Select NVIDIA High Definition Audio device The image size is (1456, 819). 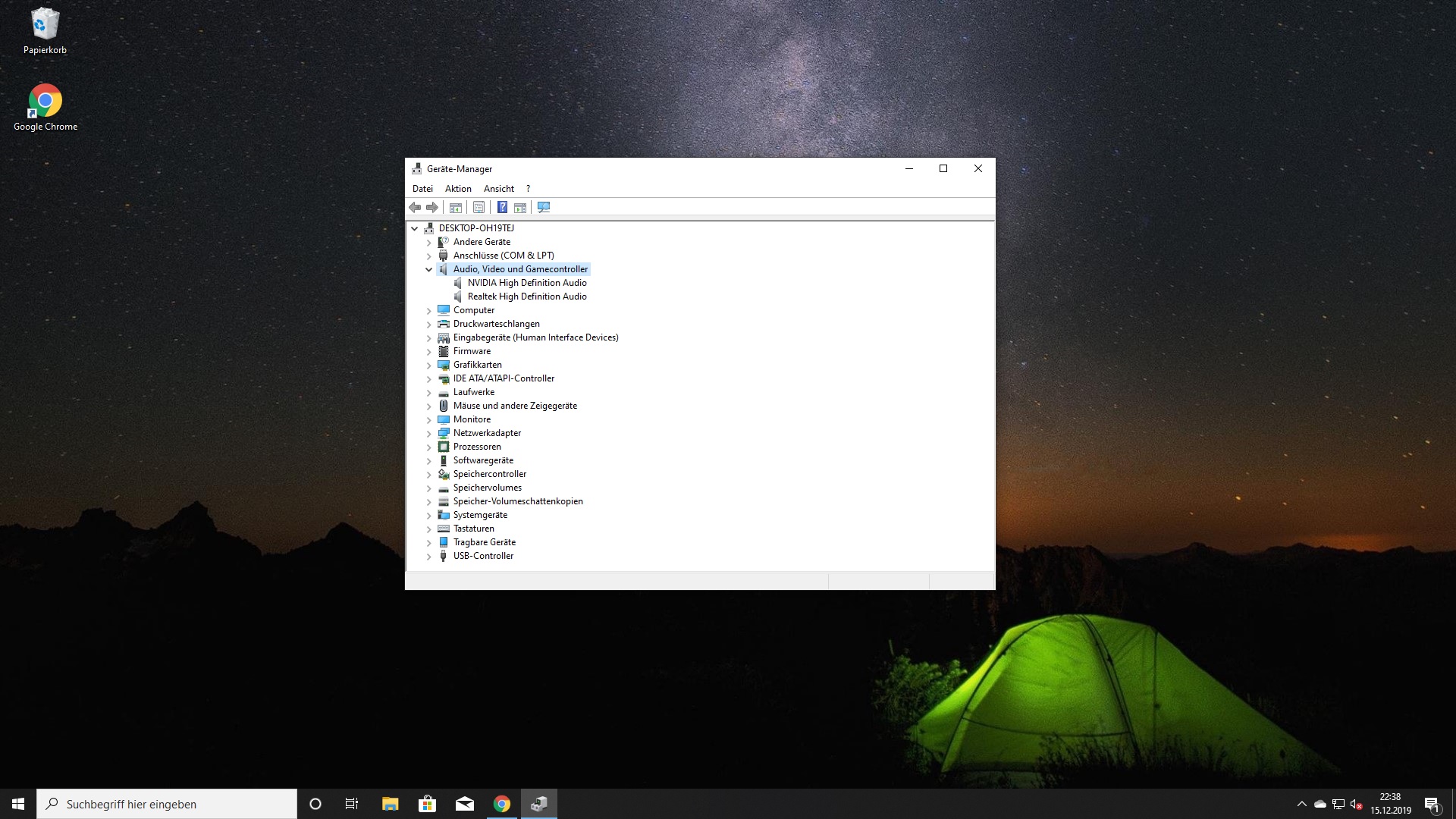527,283
